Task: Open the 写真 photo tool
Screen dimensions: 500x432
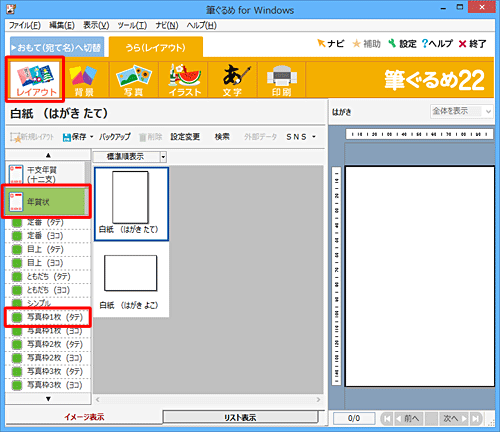Action: coord(133,80)
